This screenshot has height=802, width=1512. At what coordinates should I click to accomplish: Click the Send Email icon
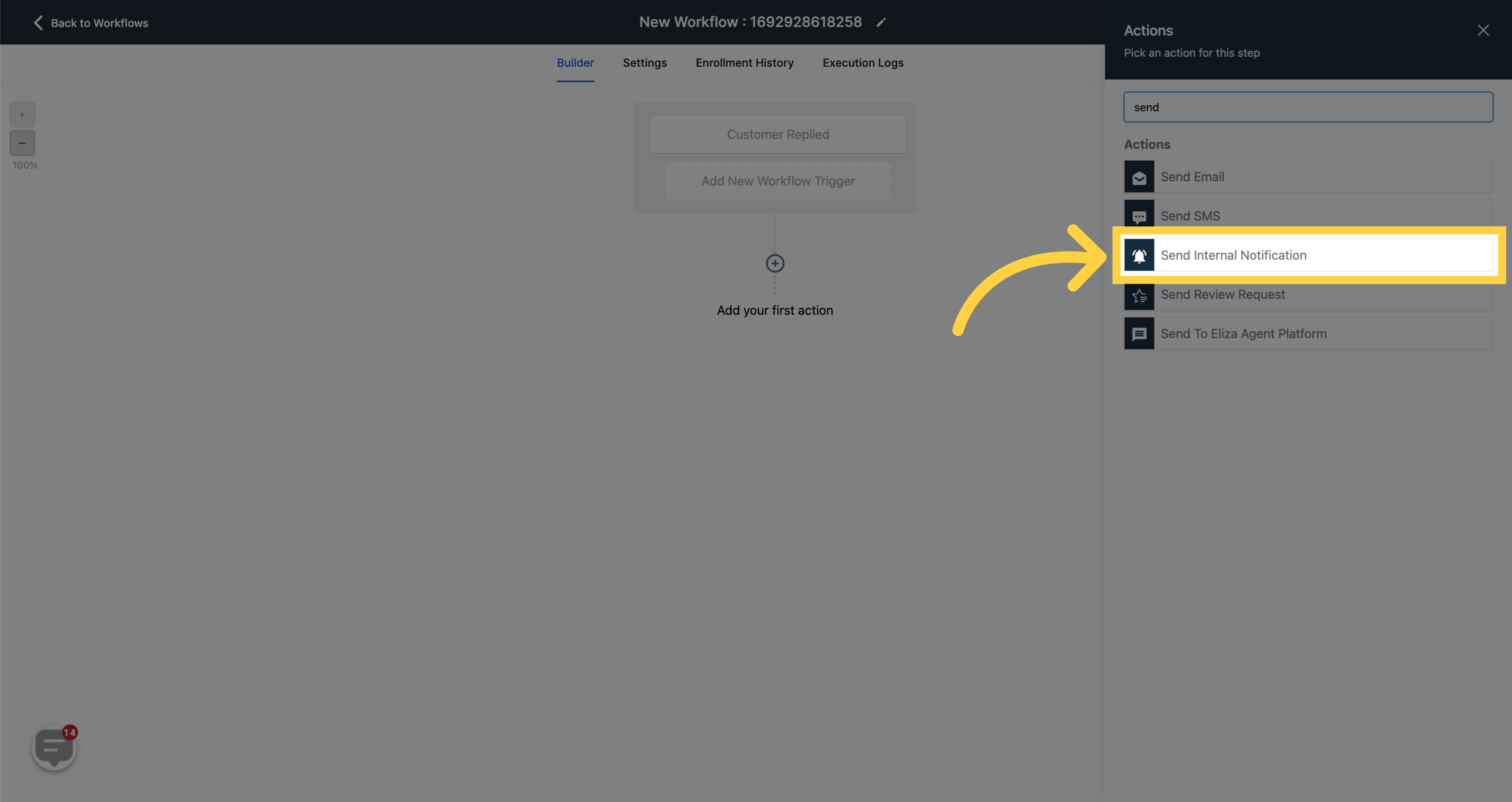pos(1139,176)
